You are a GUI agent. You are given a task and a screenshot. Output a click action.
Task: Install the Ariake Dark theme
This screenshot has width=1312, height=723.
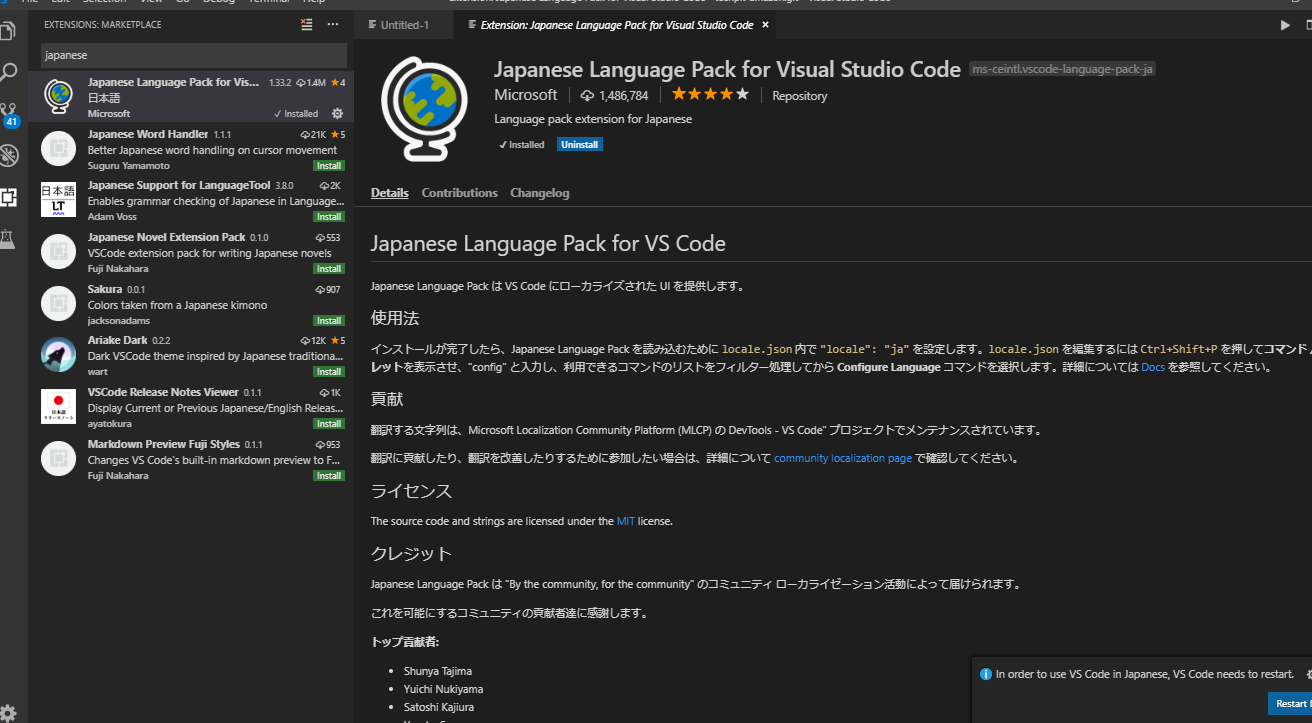tap(329, 372)
